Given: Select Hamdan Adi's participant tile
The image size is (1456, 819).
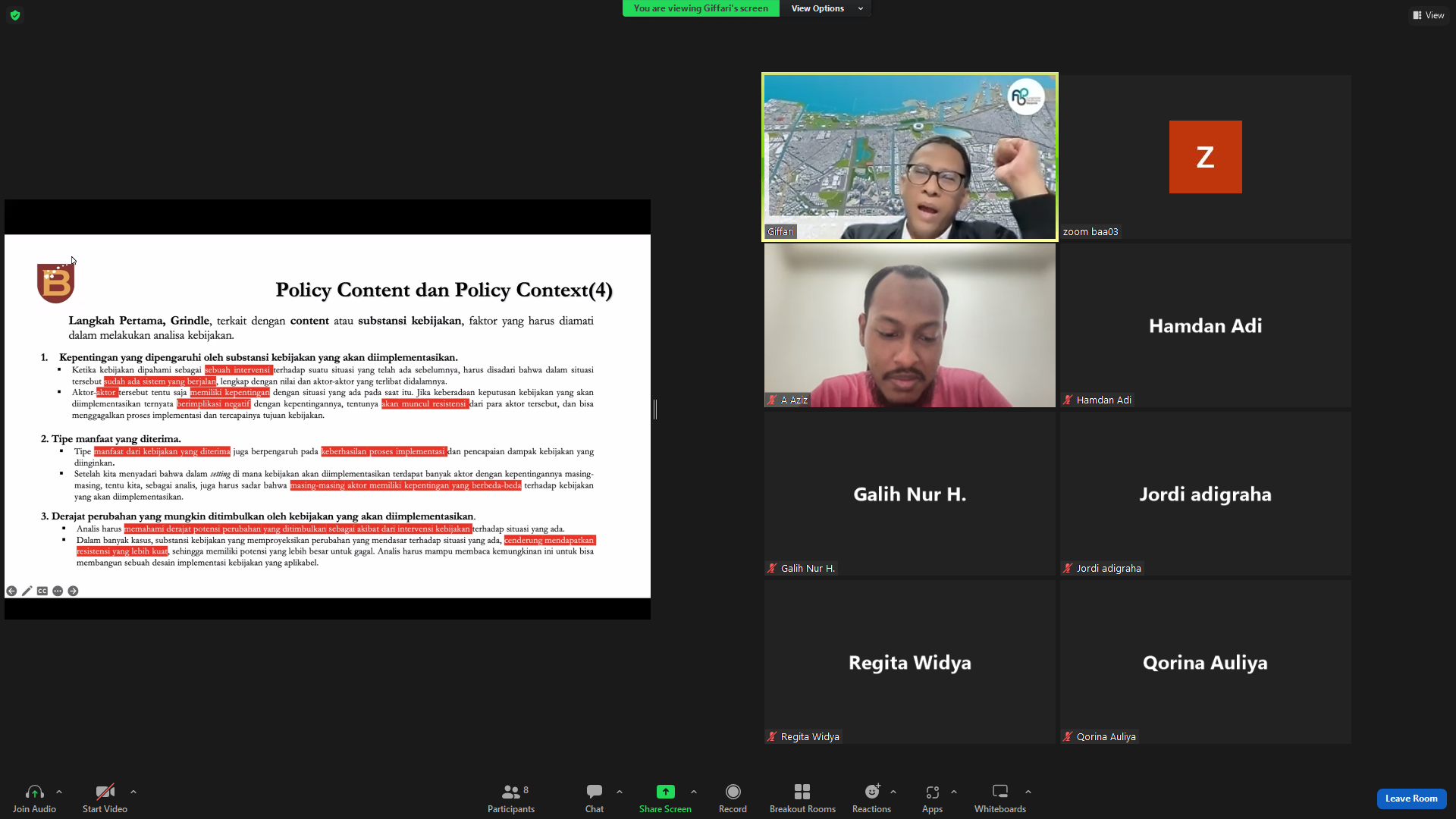Looking at the screenshot, I should (x=1206, y=325).
